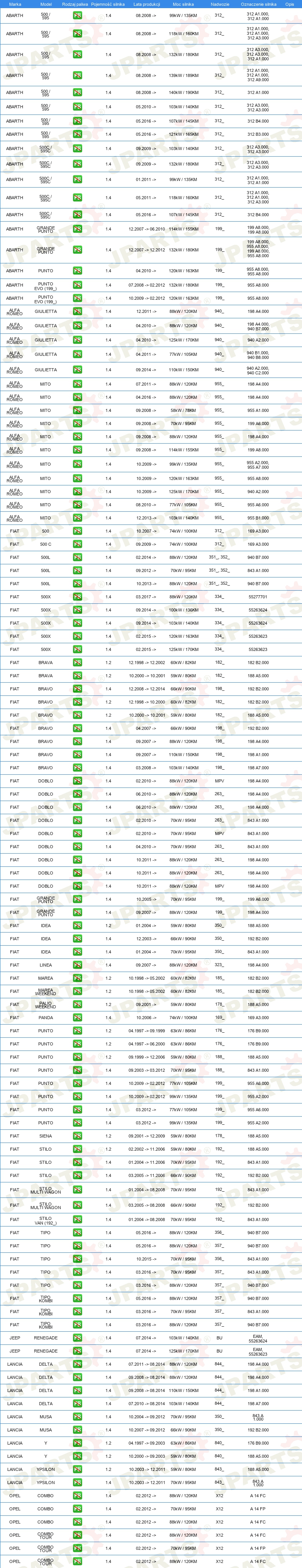Screen dimensions: 302x1568
Task: Click the Pojemność silnika column header
Action: click(x=108, y=4)
